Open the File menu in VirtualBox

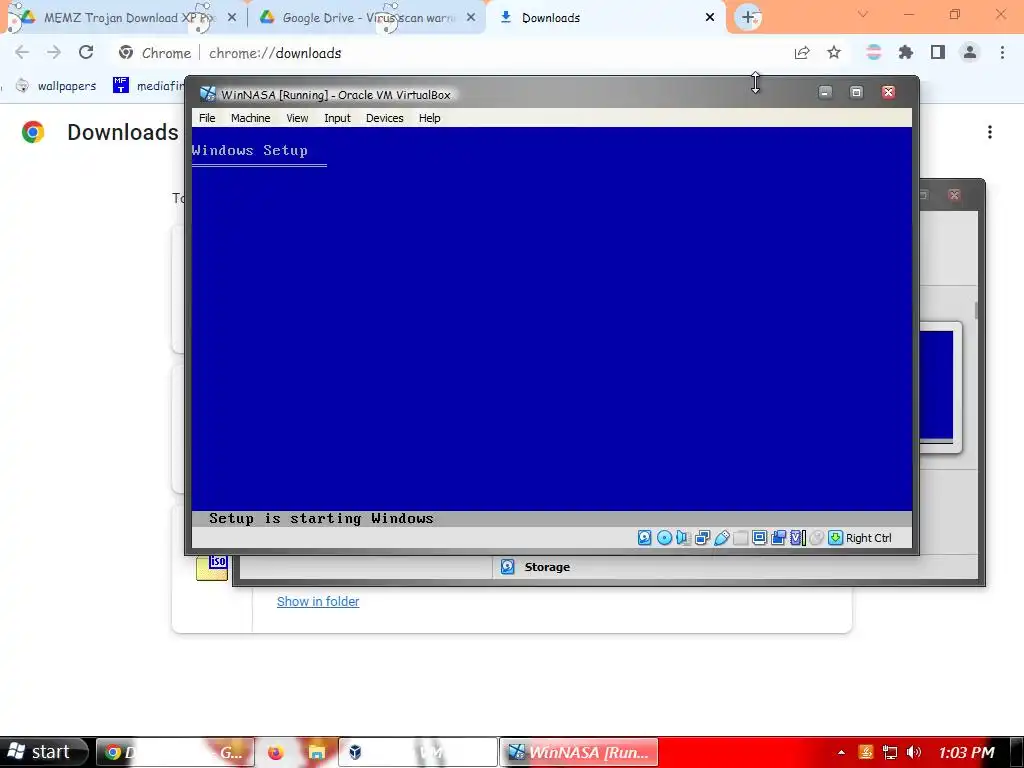pos(207,118)
